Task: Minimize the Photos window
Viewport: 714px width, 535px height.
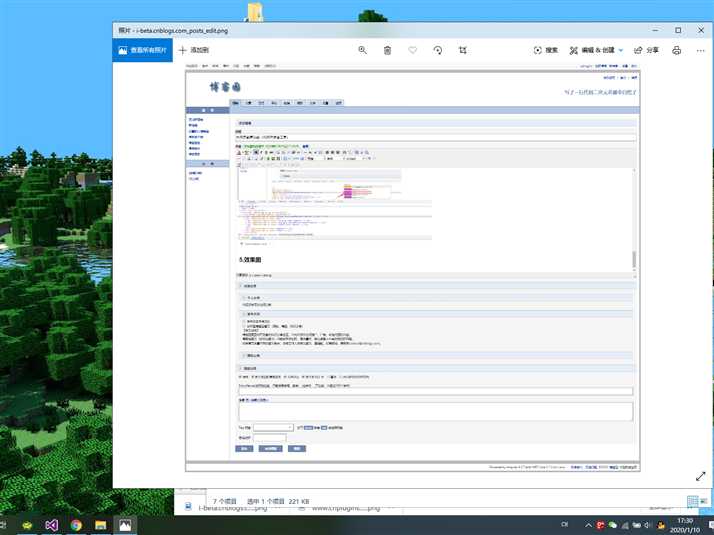Action: pos(655,30)
